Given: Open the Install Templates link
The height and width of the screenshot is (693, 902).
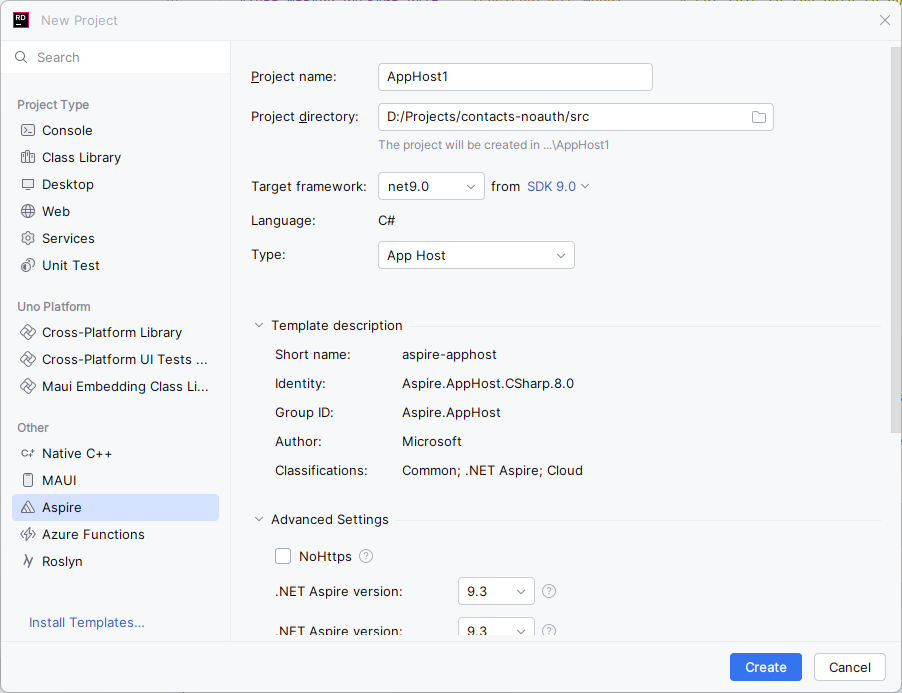Looking at the screenshot, I should tap(87, 622).
